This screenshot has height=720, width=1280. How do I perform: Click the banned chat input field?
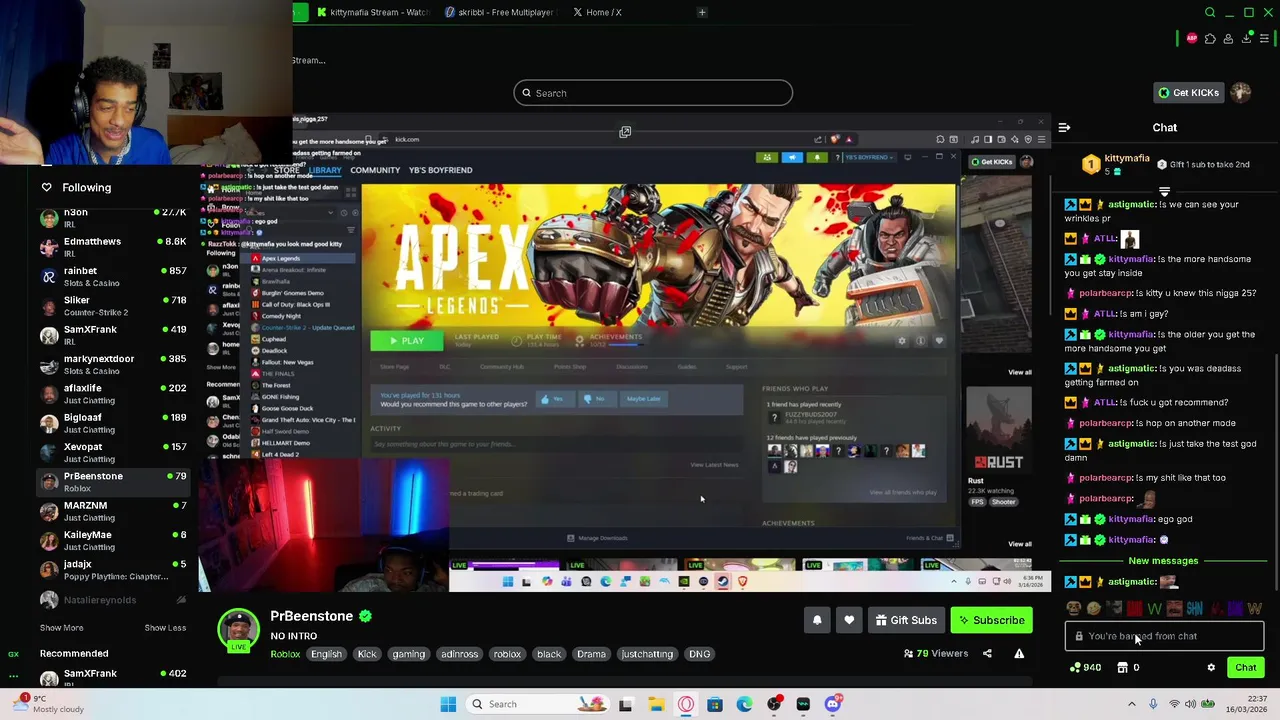click(x=1164, y=636)
